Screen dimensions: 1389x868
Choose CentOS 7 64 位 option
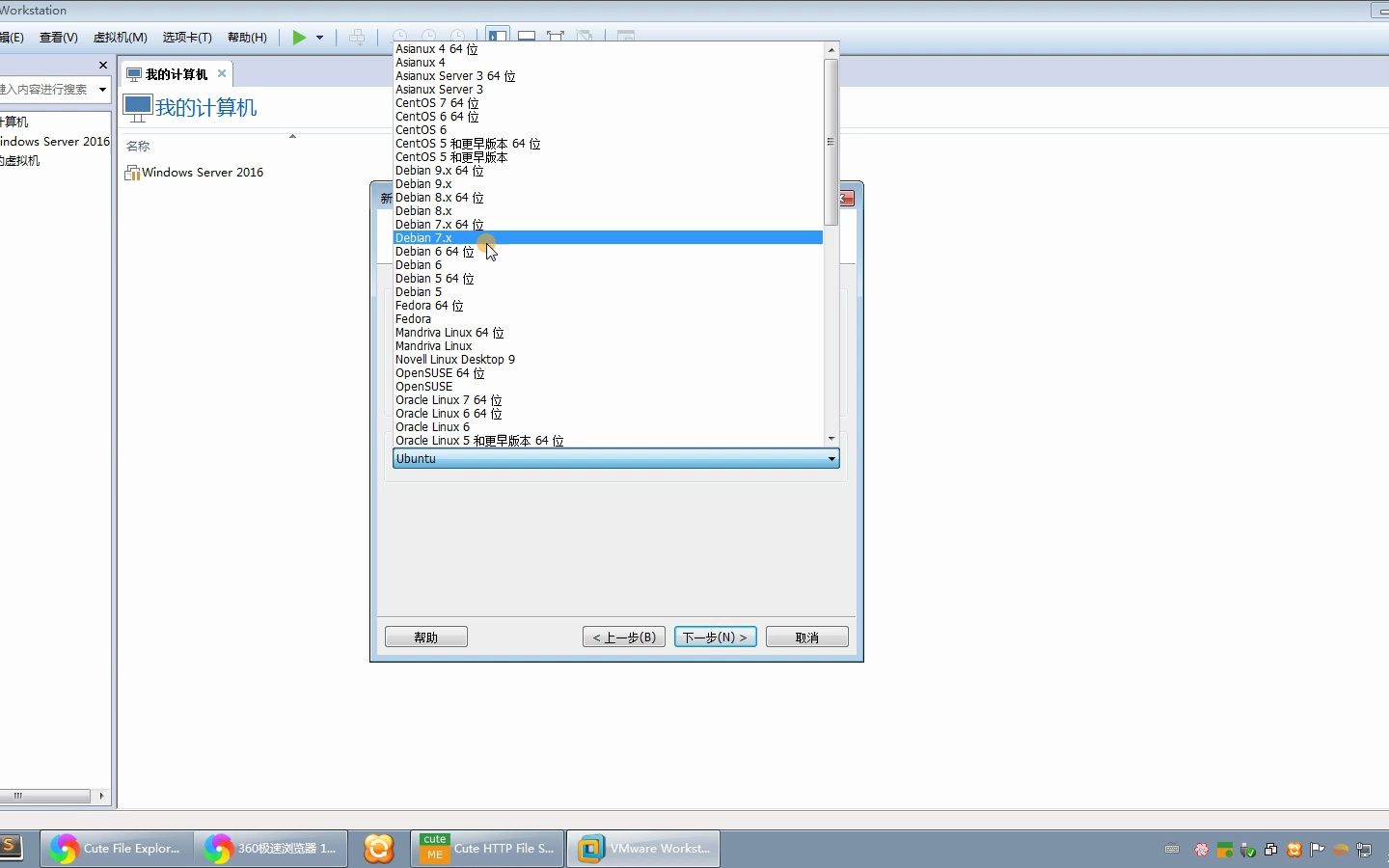[608, 103]
